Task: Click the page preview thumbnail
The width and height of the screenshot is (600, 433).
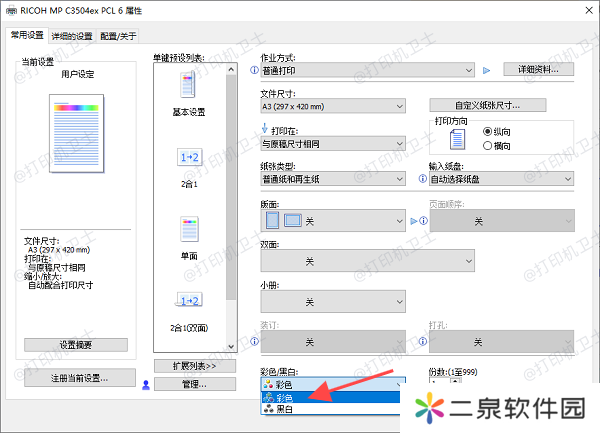Action: click(x=77, y=133)
